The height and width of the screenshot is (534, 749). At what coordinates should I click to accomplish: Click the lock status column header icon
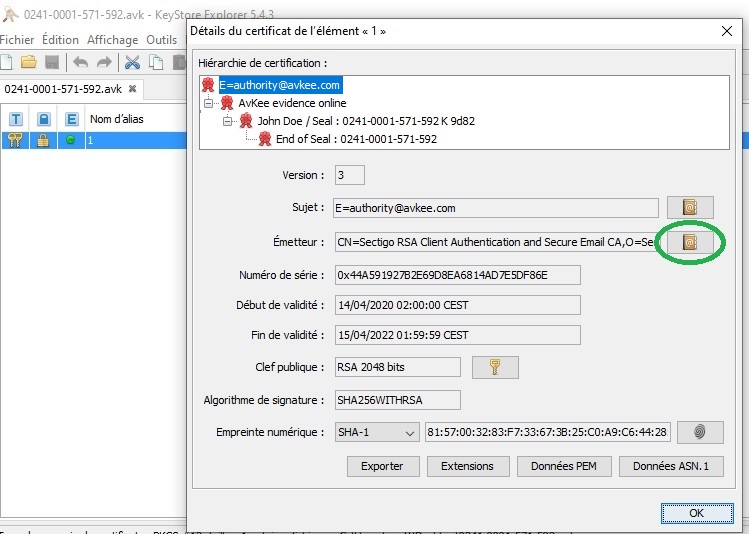pyautogui.click(x=43, y=119)
